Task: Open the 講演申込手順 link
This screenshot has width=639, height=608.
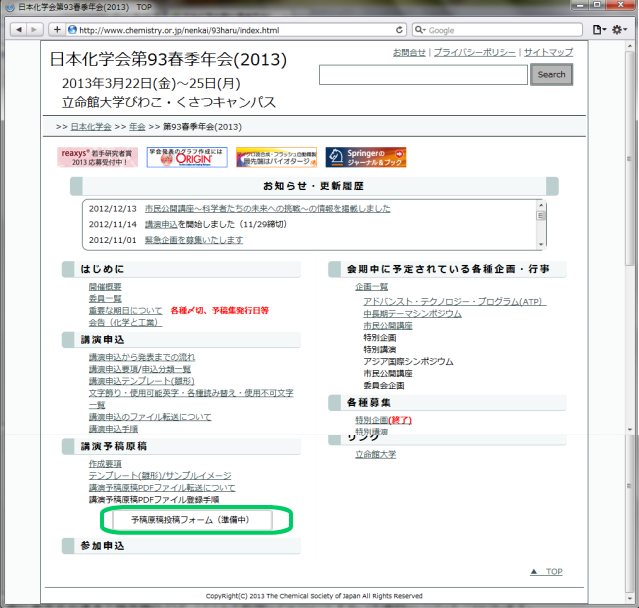Action: click(x=113, y=429)
